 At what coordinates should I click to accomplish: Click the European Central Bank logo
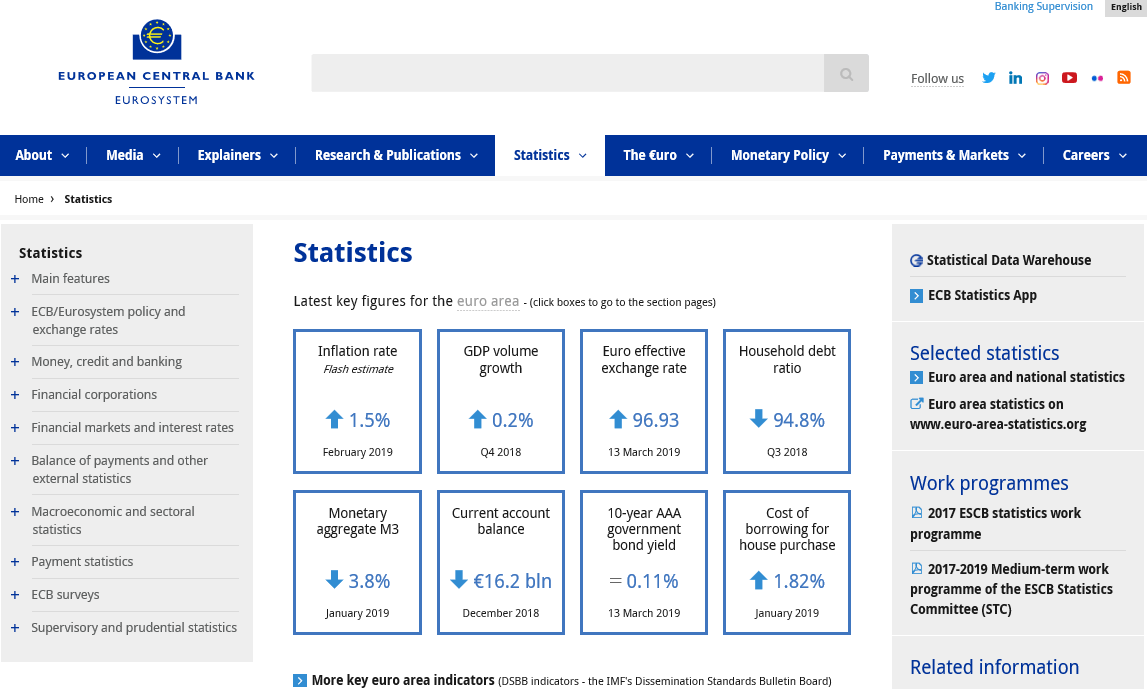[x=157, y=62]
